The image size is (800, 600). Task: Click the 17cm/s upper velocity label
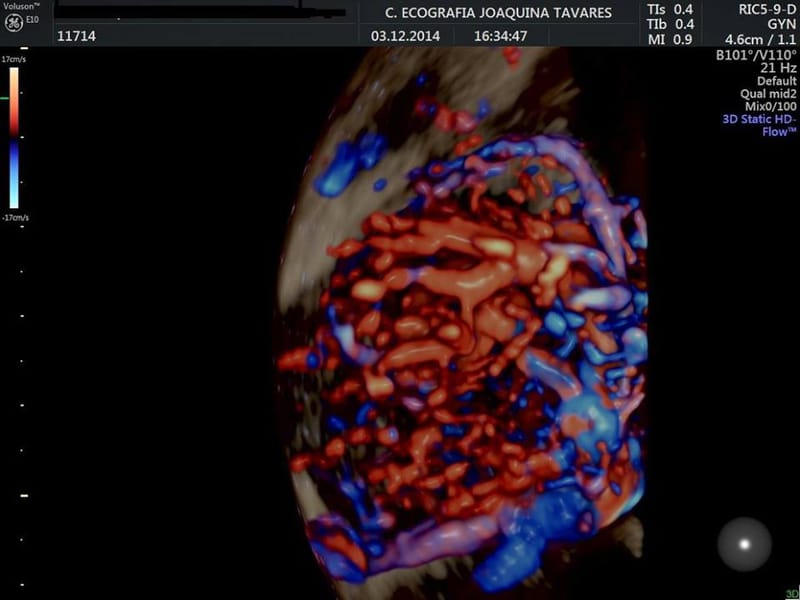(x=14, y=60)
